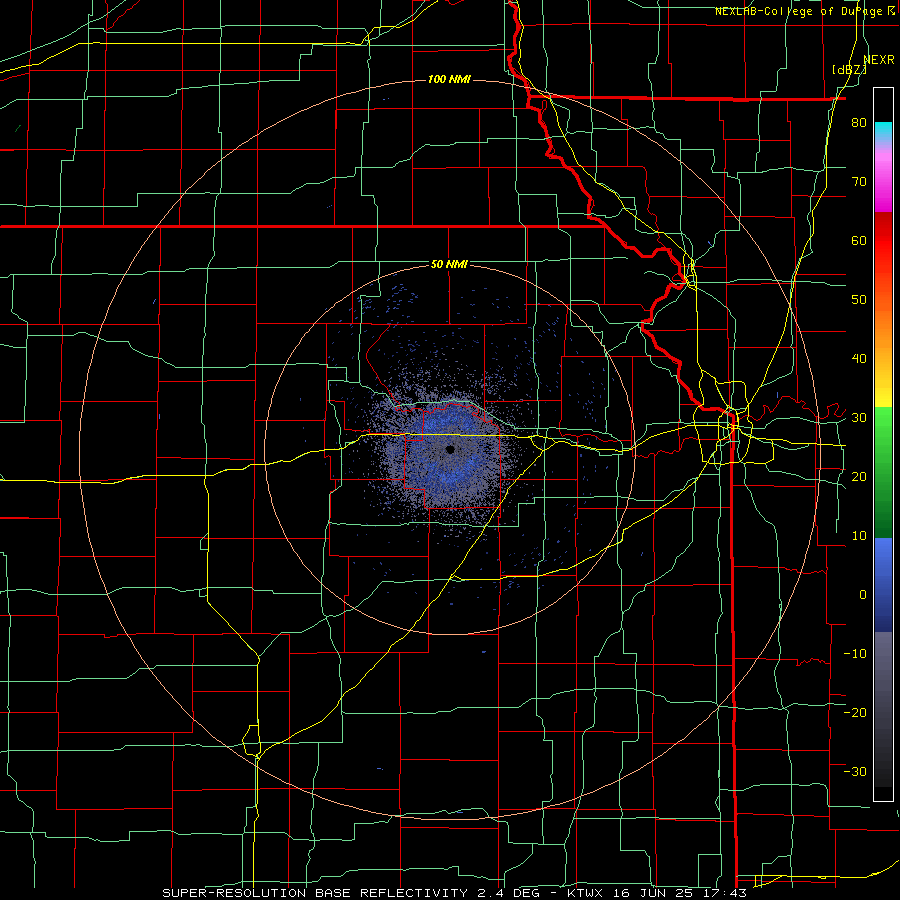Click the 70 dBZ scale value
This screenshot has height=900, width=900.
[x=859, y=182]
